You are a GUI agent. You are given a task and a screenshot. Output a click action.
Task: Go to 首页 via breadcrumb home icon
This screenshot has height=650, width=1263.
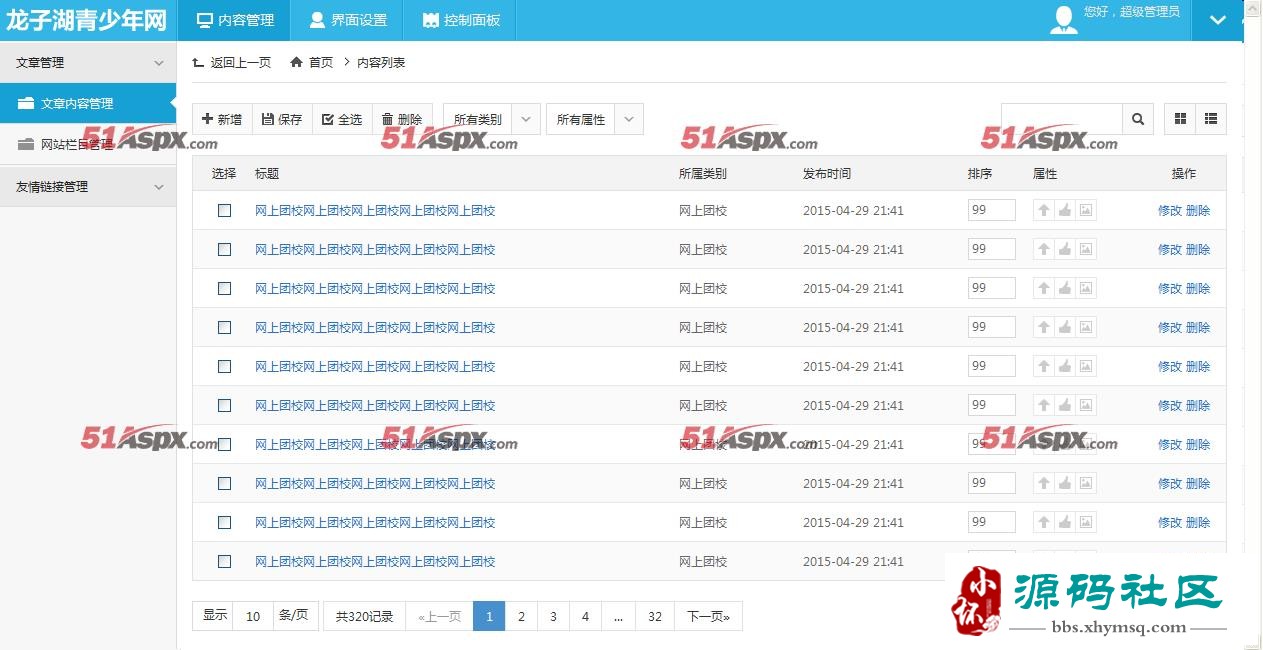click(311, 62)
